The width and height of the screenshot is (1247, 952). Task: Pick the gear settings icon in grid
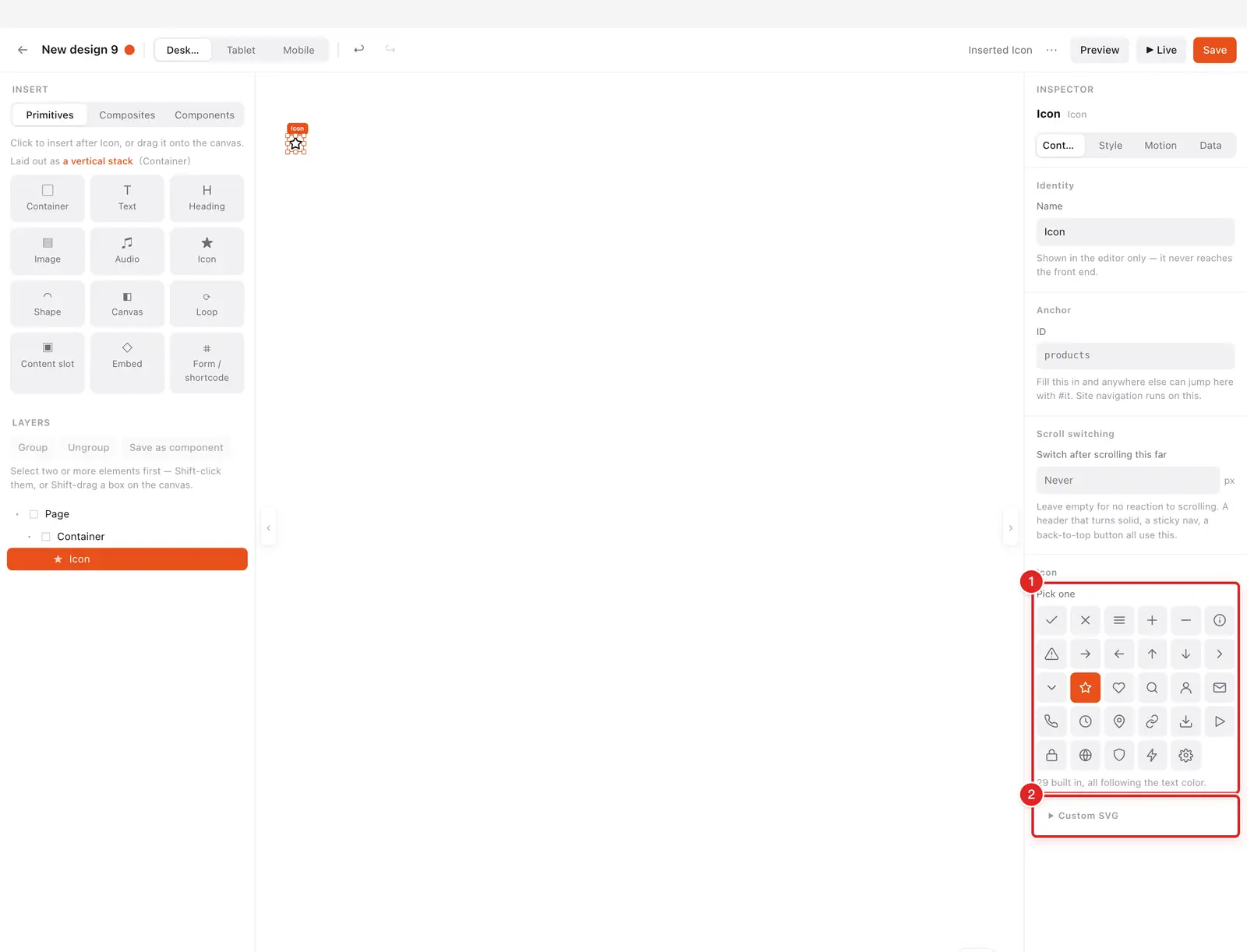(1186, 755)
